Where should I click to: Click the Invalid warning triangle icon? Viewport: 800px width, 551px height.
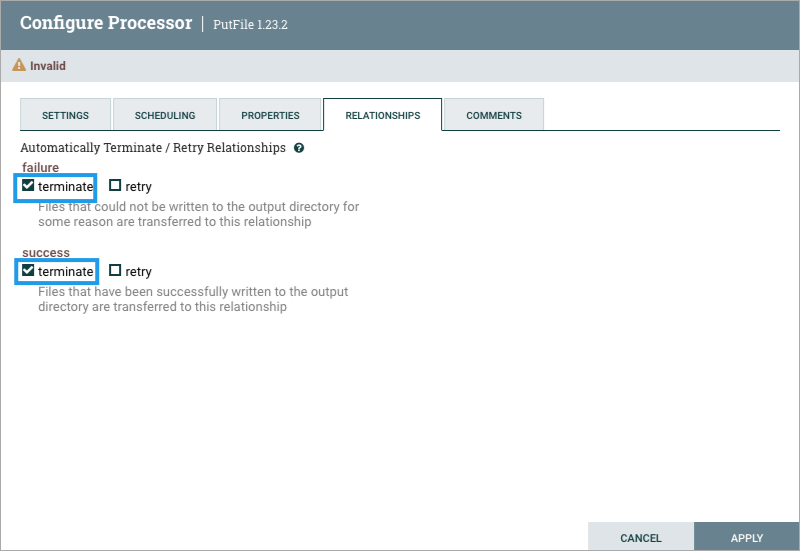coord(18,66)
